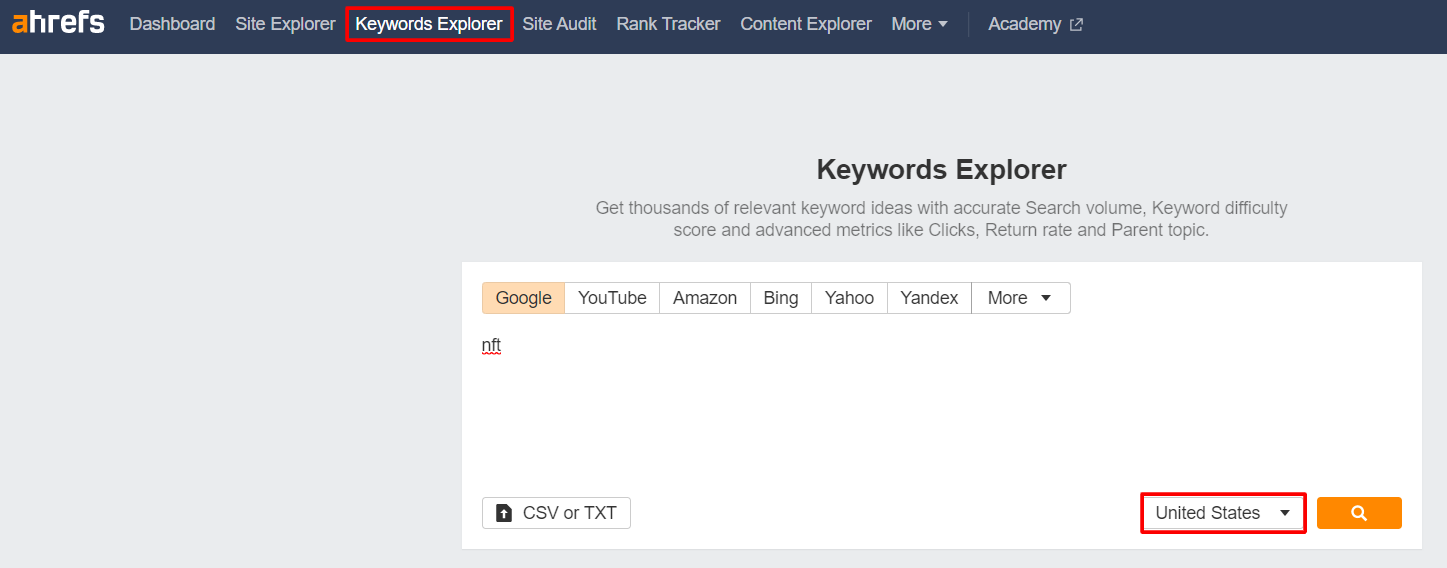1447x568 pixels.
Task: Switch to the Yahoo tab
Action: coord(849,298)
